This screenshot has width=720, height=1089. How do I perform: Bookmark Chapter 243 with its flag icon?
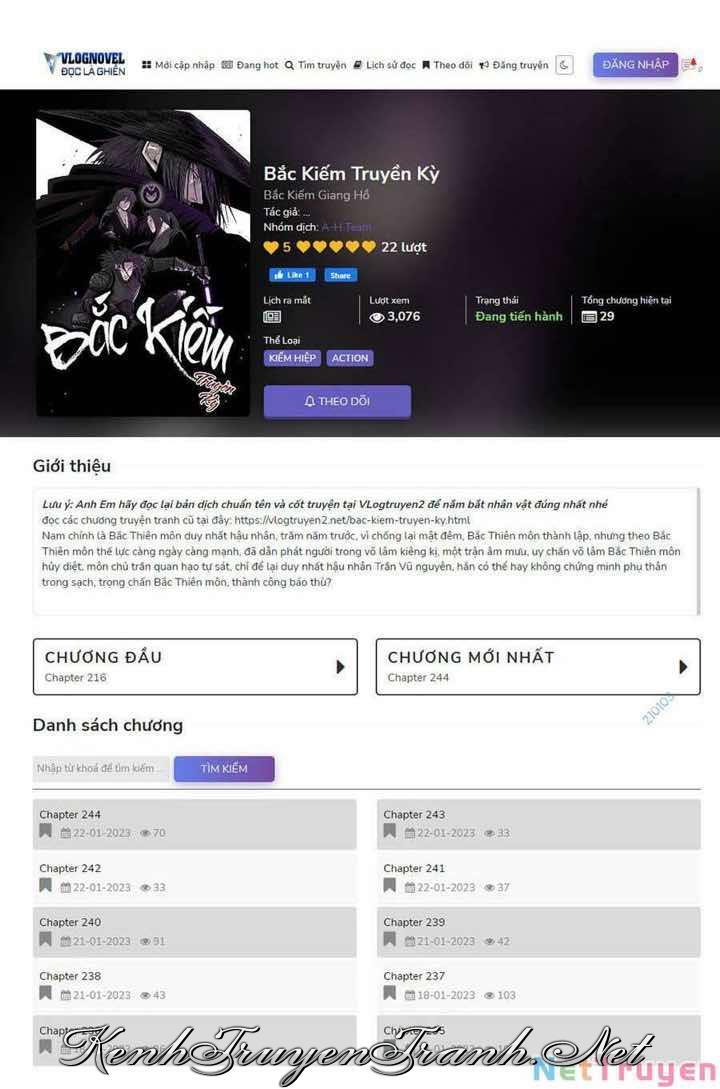coord(390,831)
